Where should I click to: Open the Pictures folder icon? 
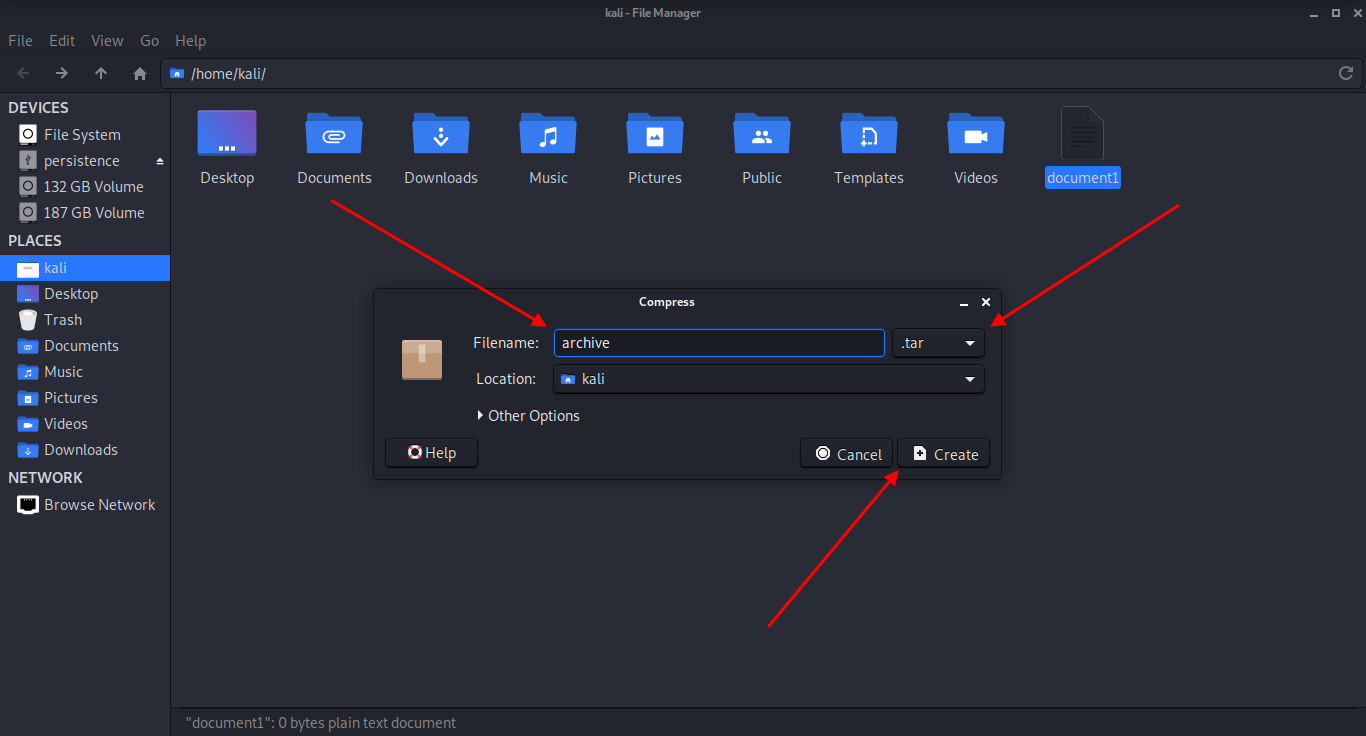point(655,135)
